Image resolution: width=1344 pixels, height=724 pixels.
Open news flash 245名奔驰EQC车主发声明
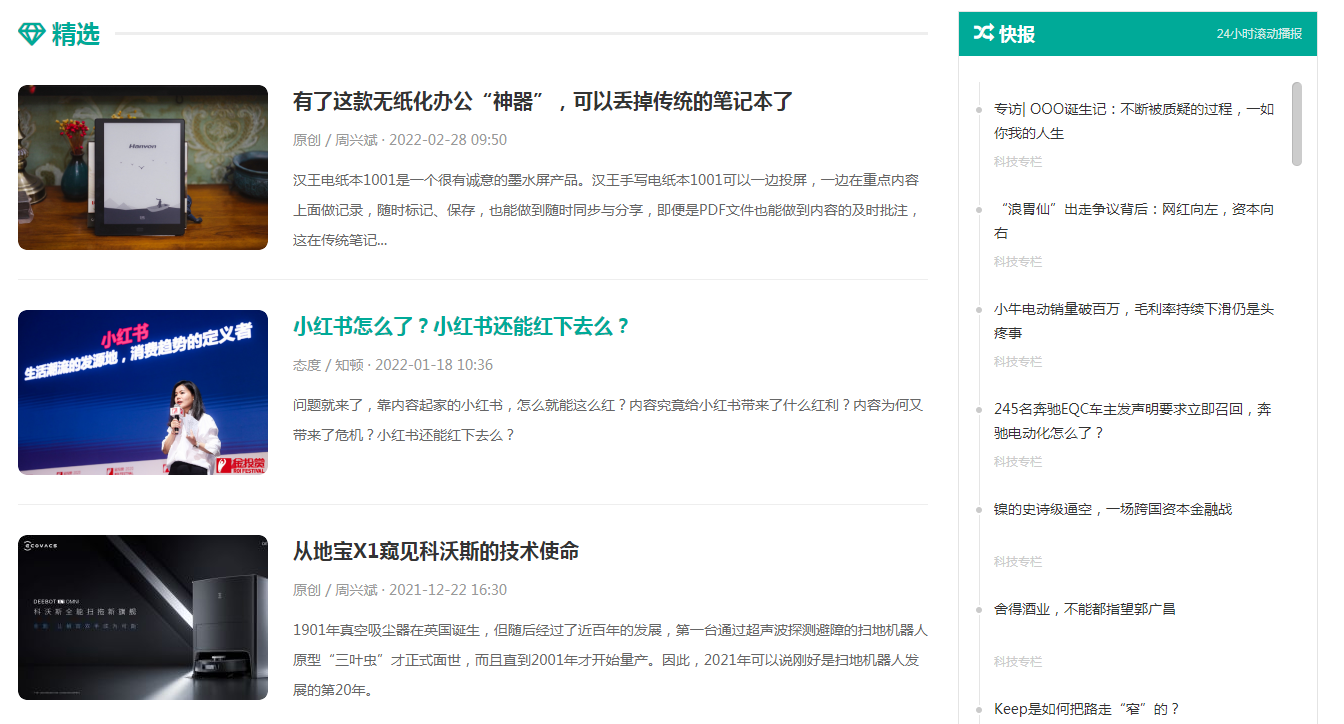(1133, 421)
